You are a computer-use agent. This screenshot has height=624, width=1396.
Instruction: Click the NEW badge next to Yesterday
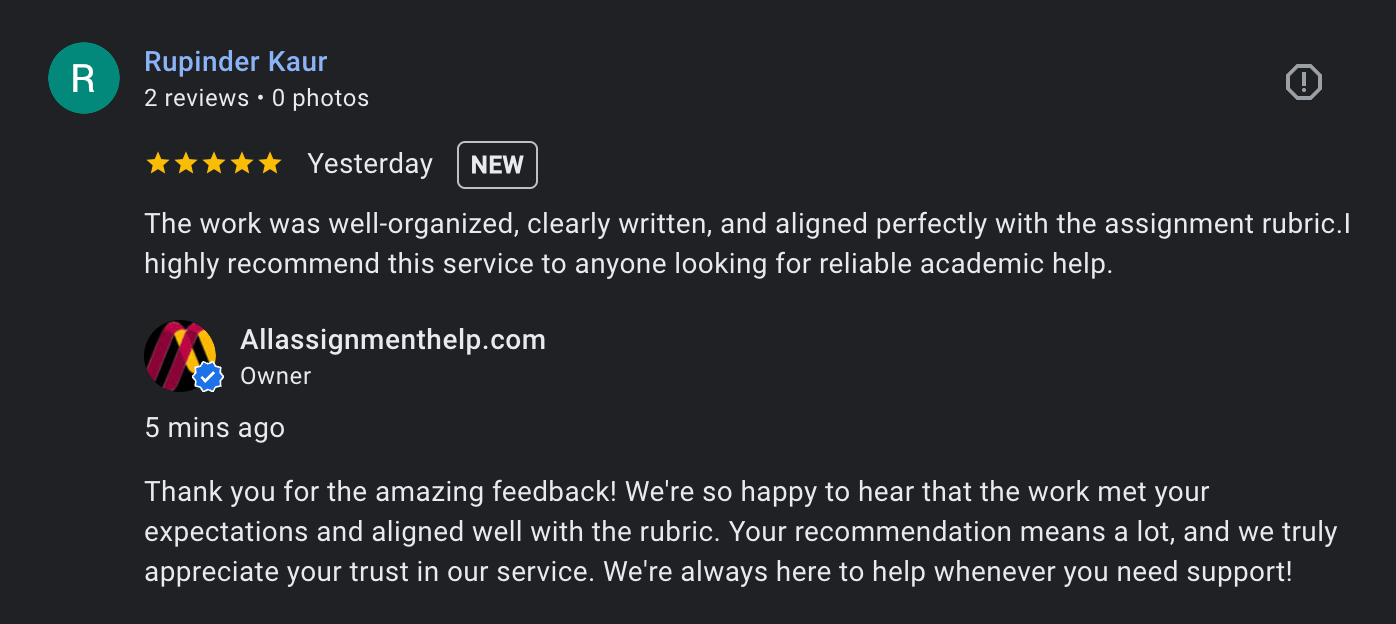[497, 164]
